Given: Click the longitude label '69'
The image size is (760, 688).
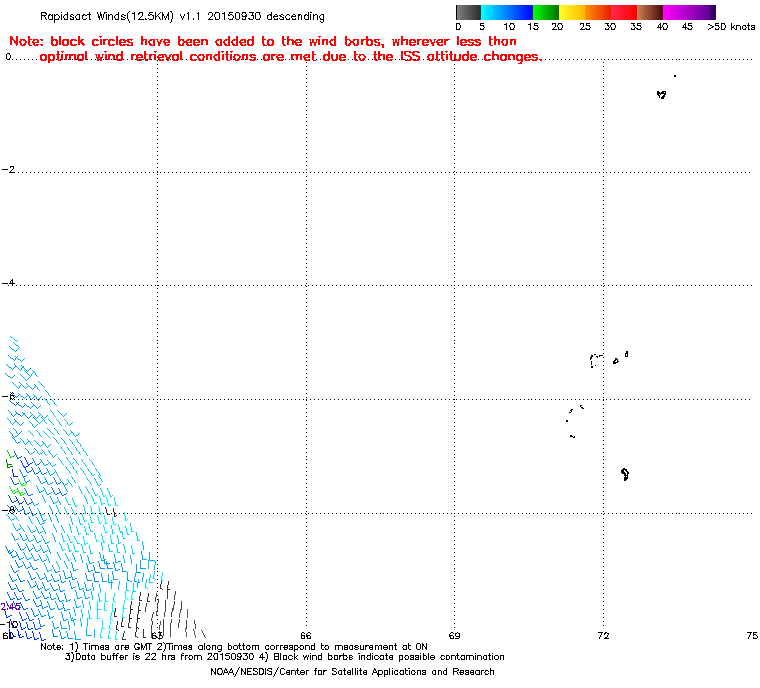Looking at the screenshot, I should [x=454, y=635].
